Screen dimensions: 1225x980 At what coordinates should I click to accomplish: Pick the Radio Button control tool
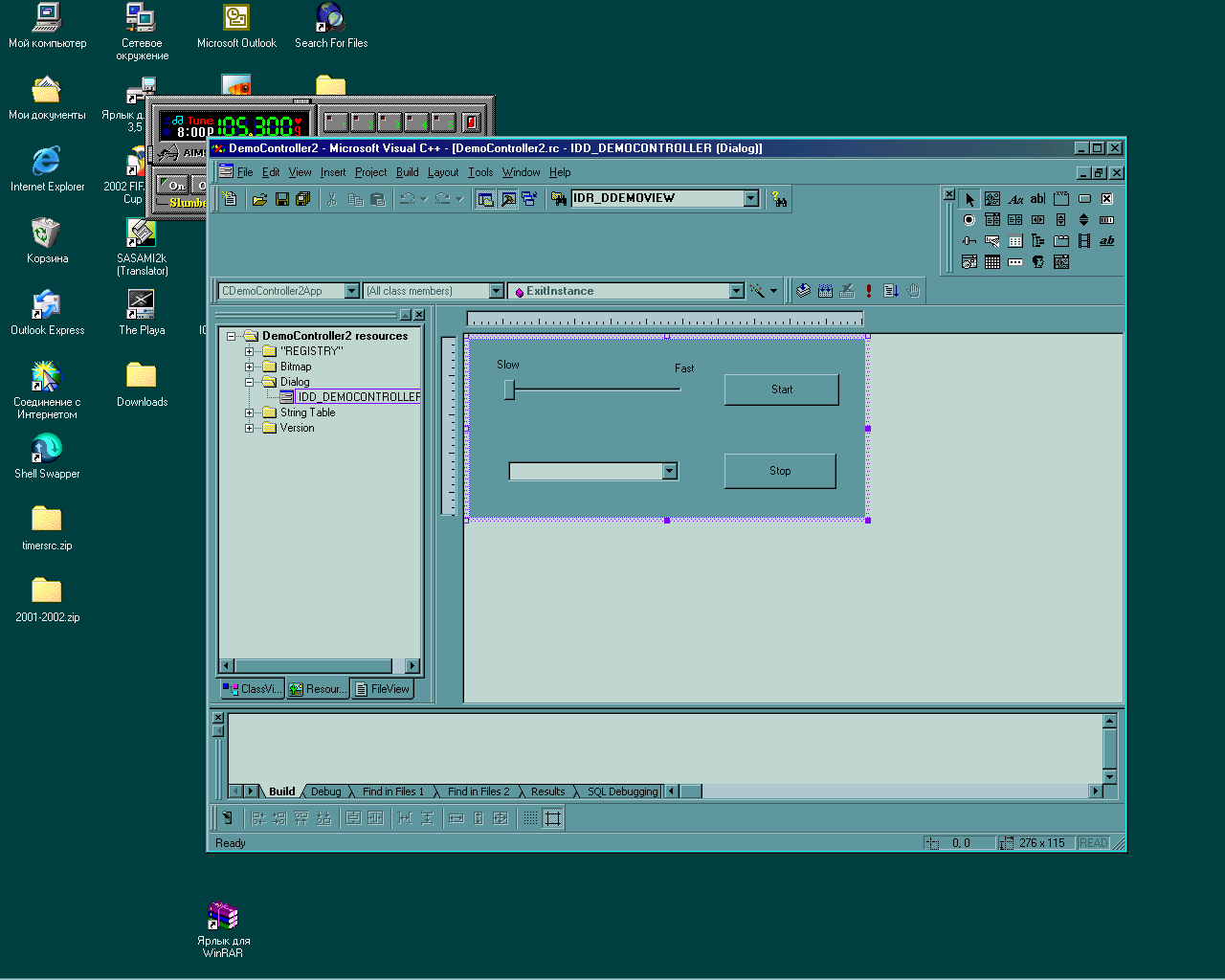969,220
